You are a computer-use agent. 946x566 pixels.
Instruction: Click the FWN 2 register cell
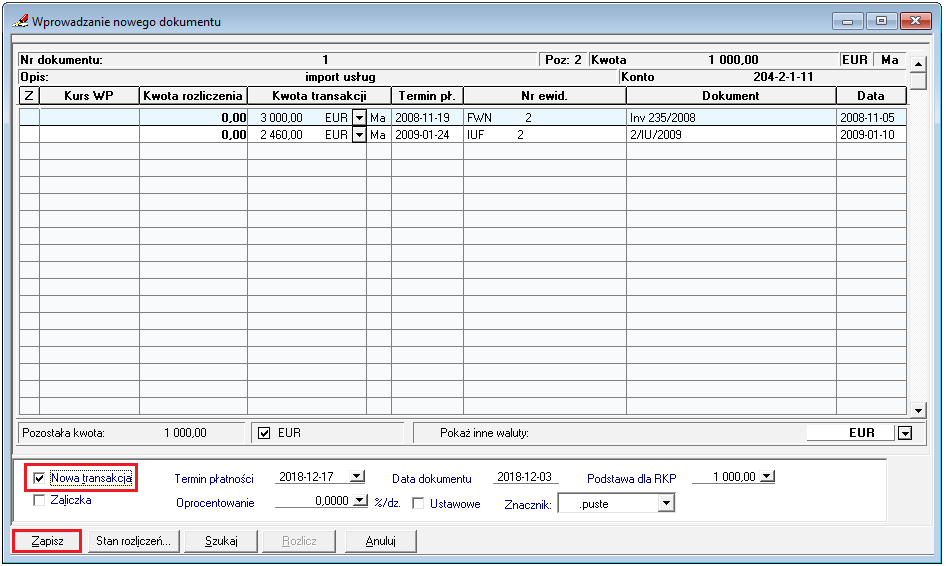click(x=545, y=118)
